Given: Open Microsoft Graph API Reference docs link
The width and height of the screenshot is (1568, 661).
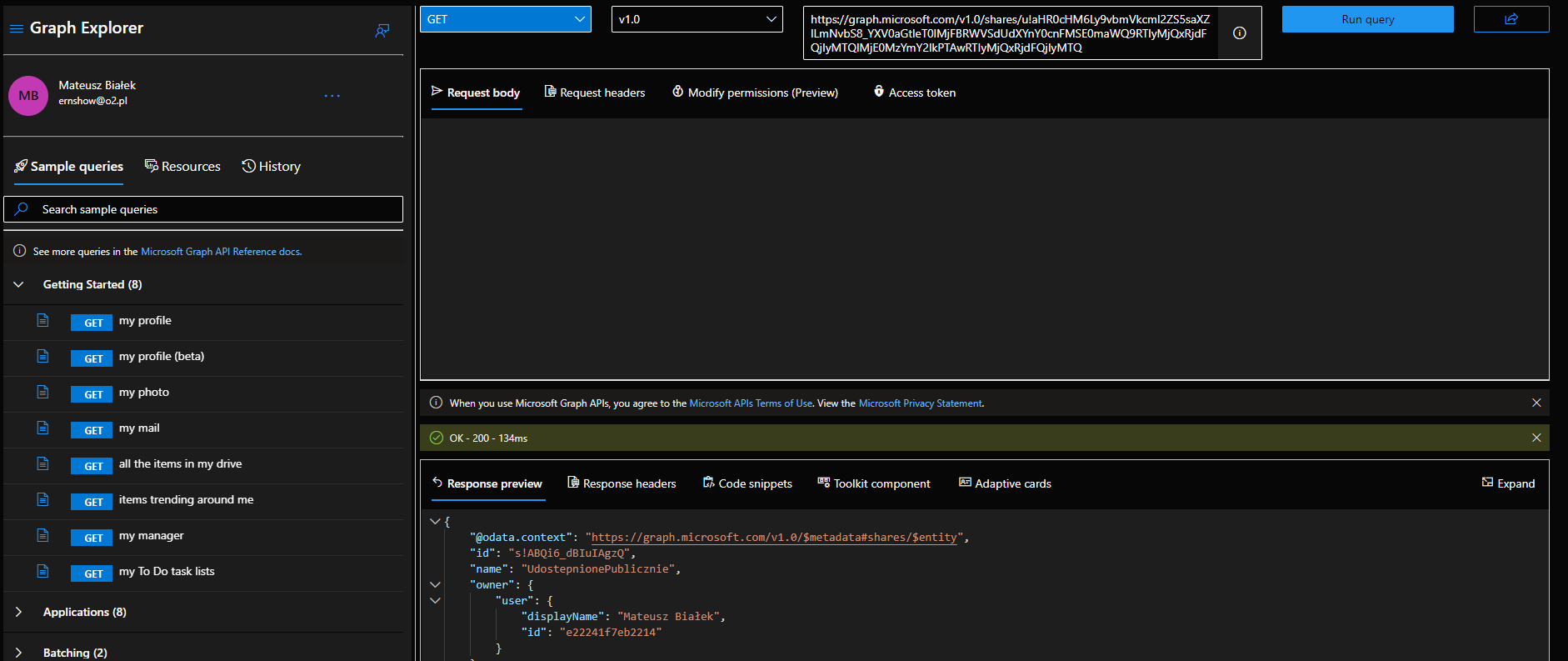Looking at the screenshot, I should (221, 252).
